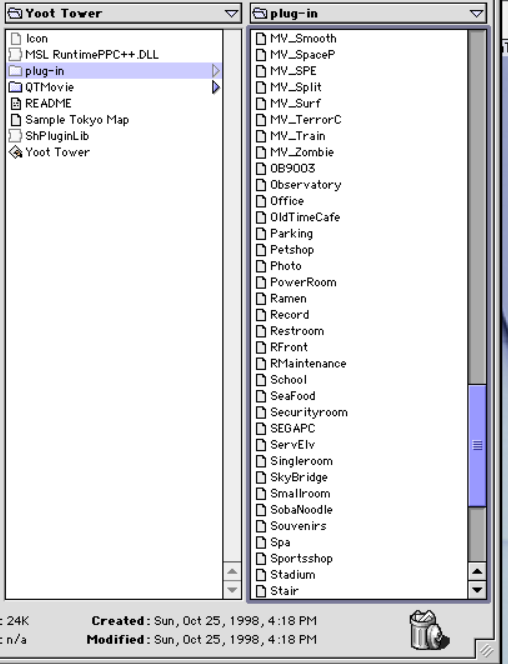The height and width of the screenshot is (664, 508).
Task: Click the Spa file icon
Action: [261, 542]
